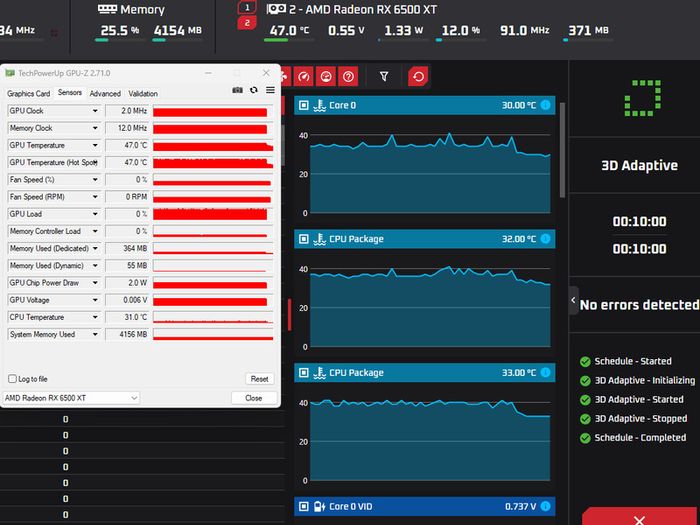Click the 3D Adaptive dotted square icon
The height and width of the screenshot is (525, 700).
click(x=643, y=98)
